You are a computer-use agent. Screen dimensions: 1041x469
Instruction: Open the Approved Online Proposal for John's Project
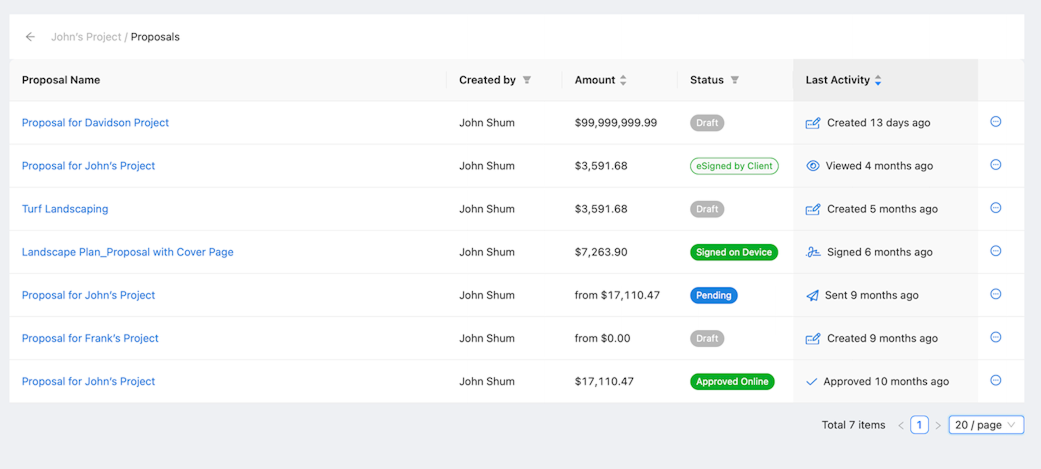pyautogui.click(x=88, y=381)
